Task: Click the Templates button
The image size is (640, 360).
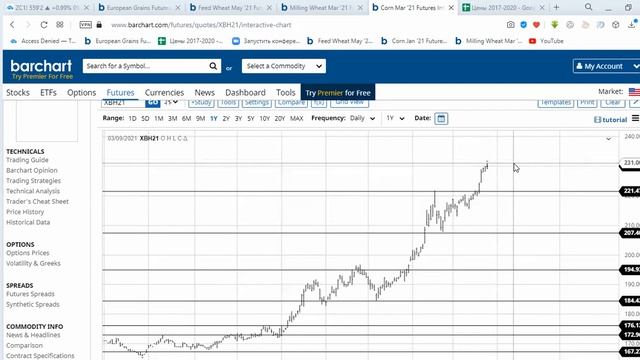Action: 556,103
